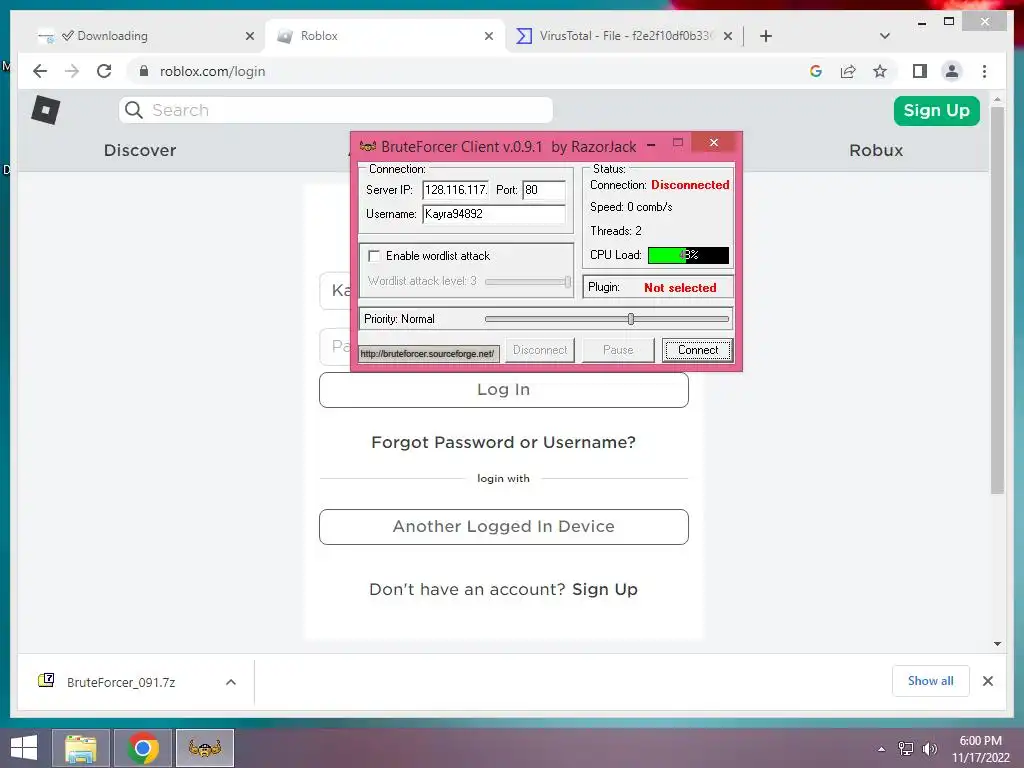Click the Chrome taskbar icon
The image size is (1024, 768).
143,748
